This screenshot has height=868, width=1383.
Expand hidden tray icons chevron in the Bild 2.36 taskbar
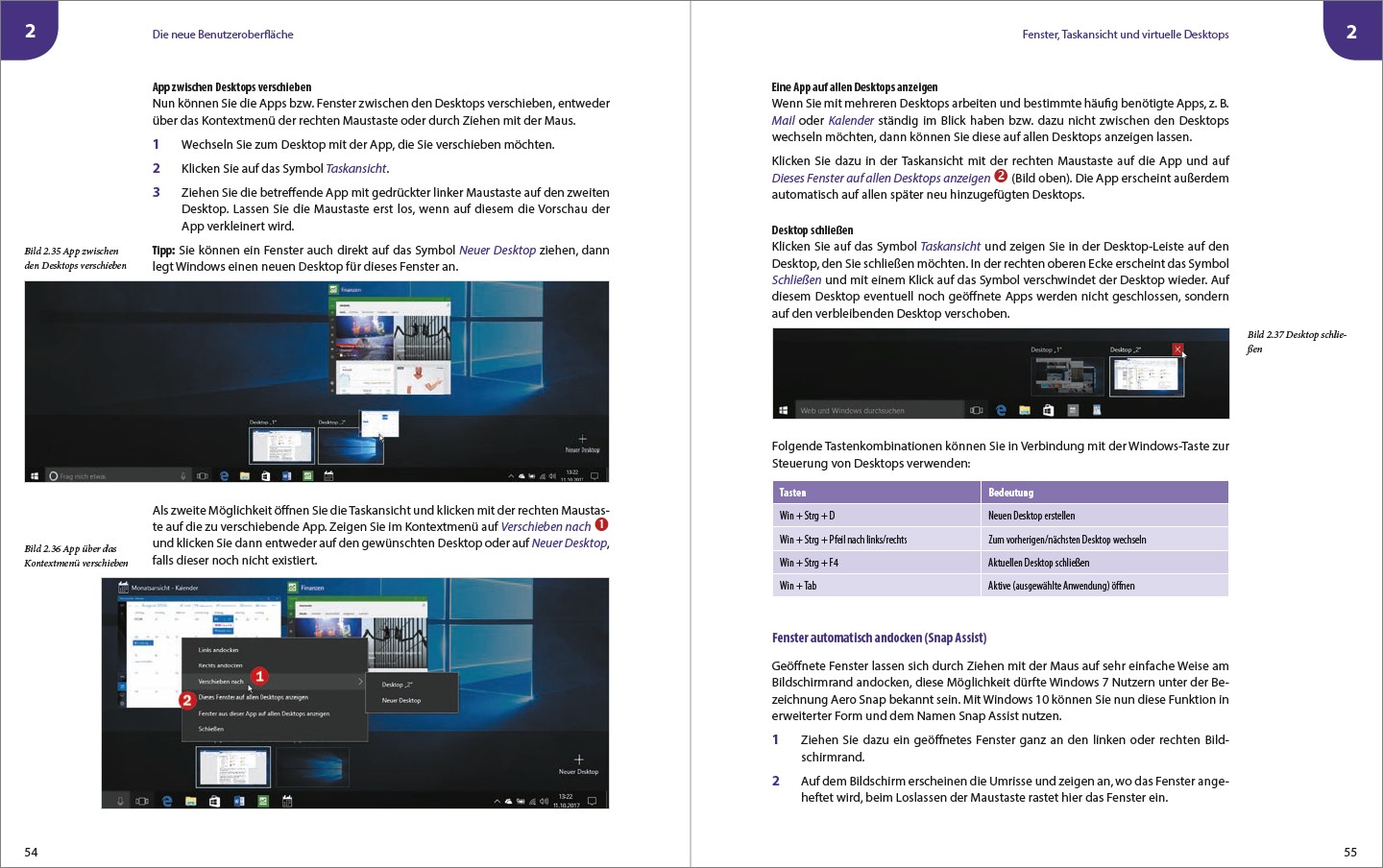pyautogui.click(x=497, y=801)
